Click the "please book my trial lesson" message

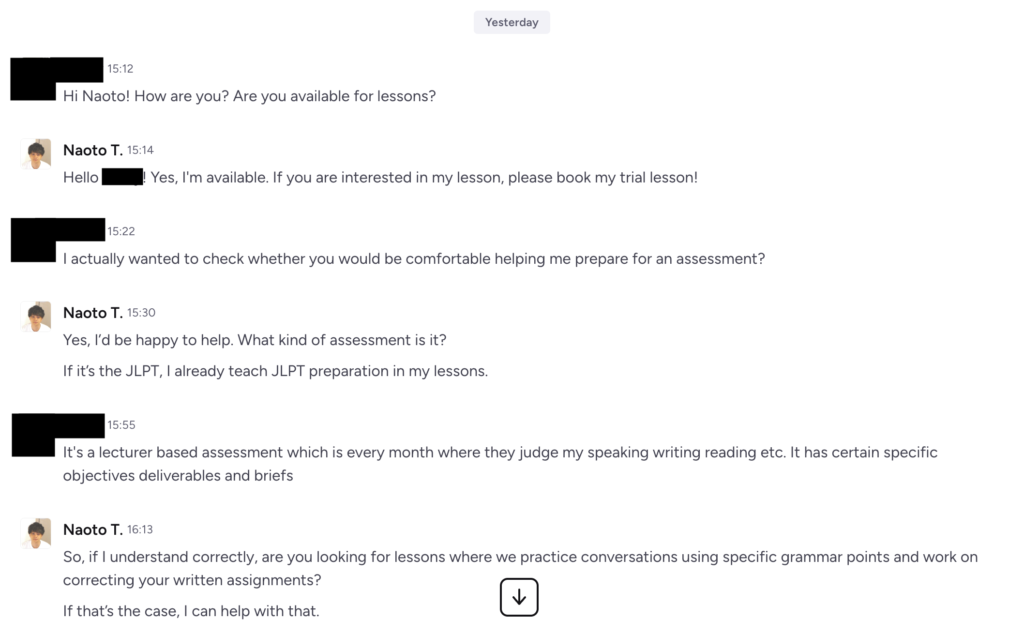tap(380, 178)
